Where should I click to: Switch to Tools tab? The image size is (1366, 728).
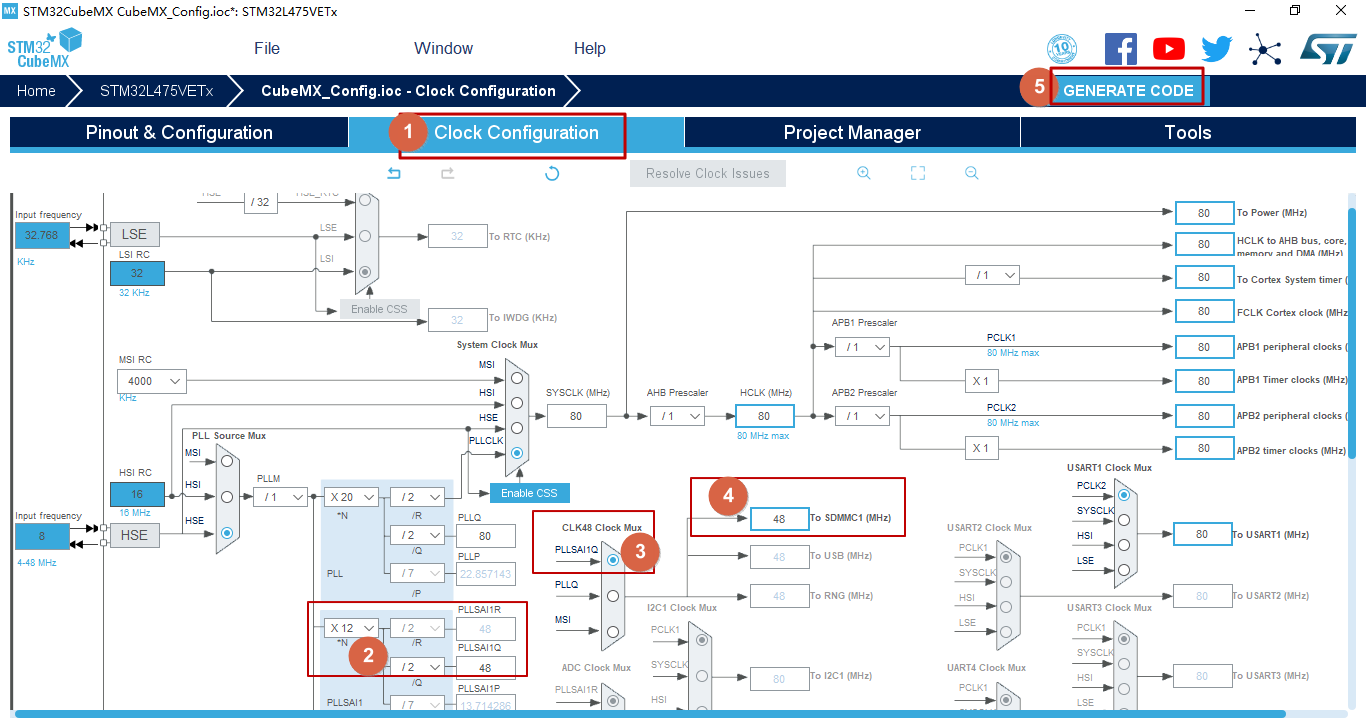[x=1188, y=133]
